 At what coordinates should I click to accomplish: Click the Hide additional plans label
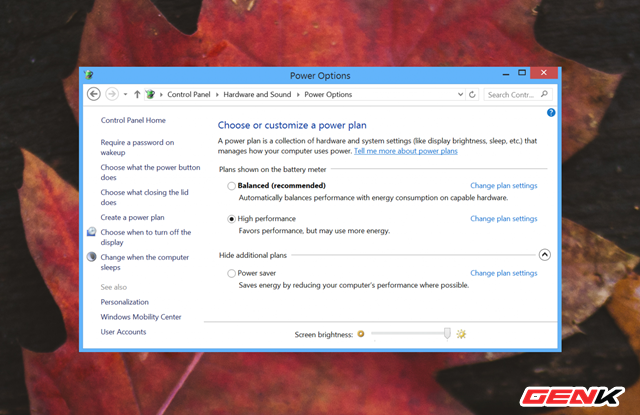[x=253, y=255]
